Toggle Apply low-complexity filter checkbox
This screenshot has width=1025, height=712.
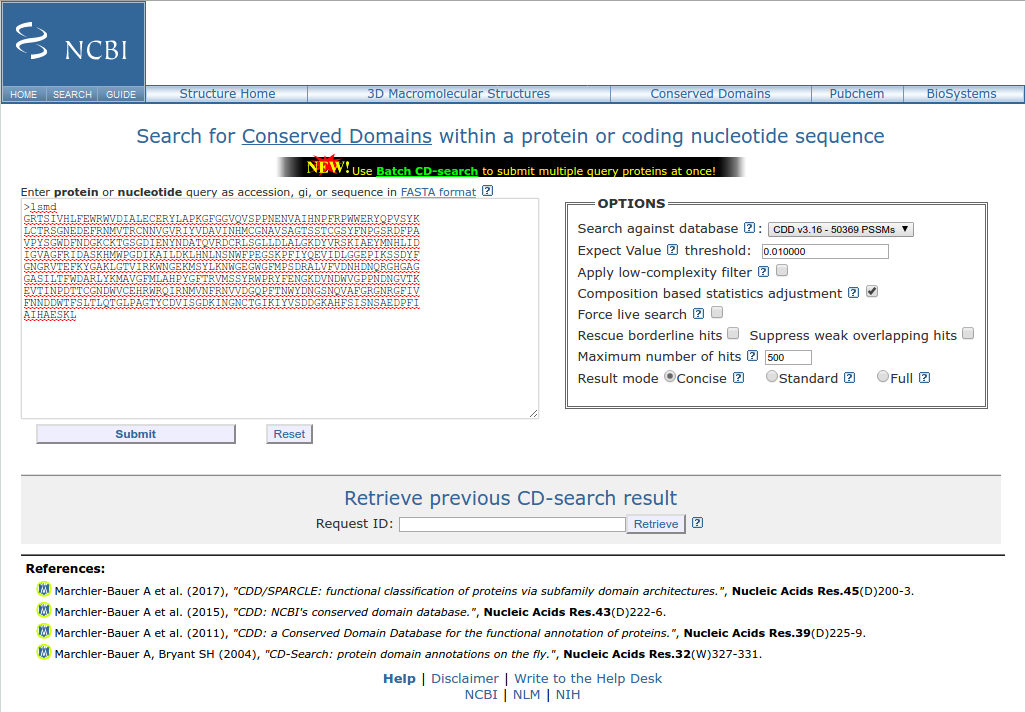click(782, 270)
